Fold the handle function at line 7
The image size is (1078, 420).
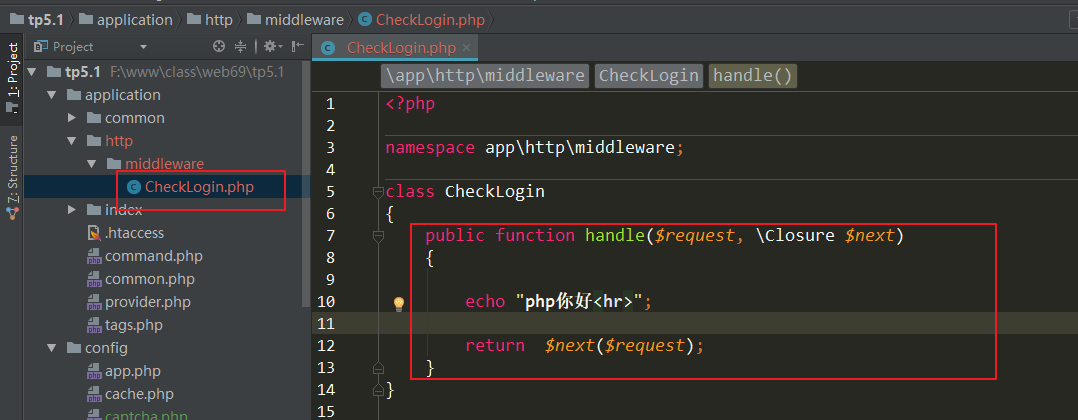pos(377,237)
